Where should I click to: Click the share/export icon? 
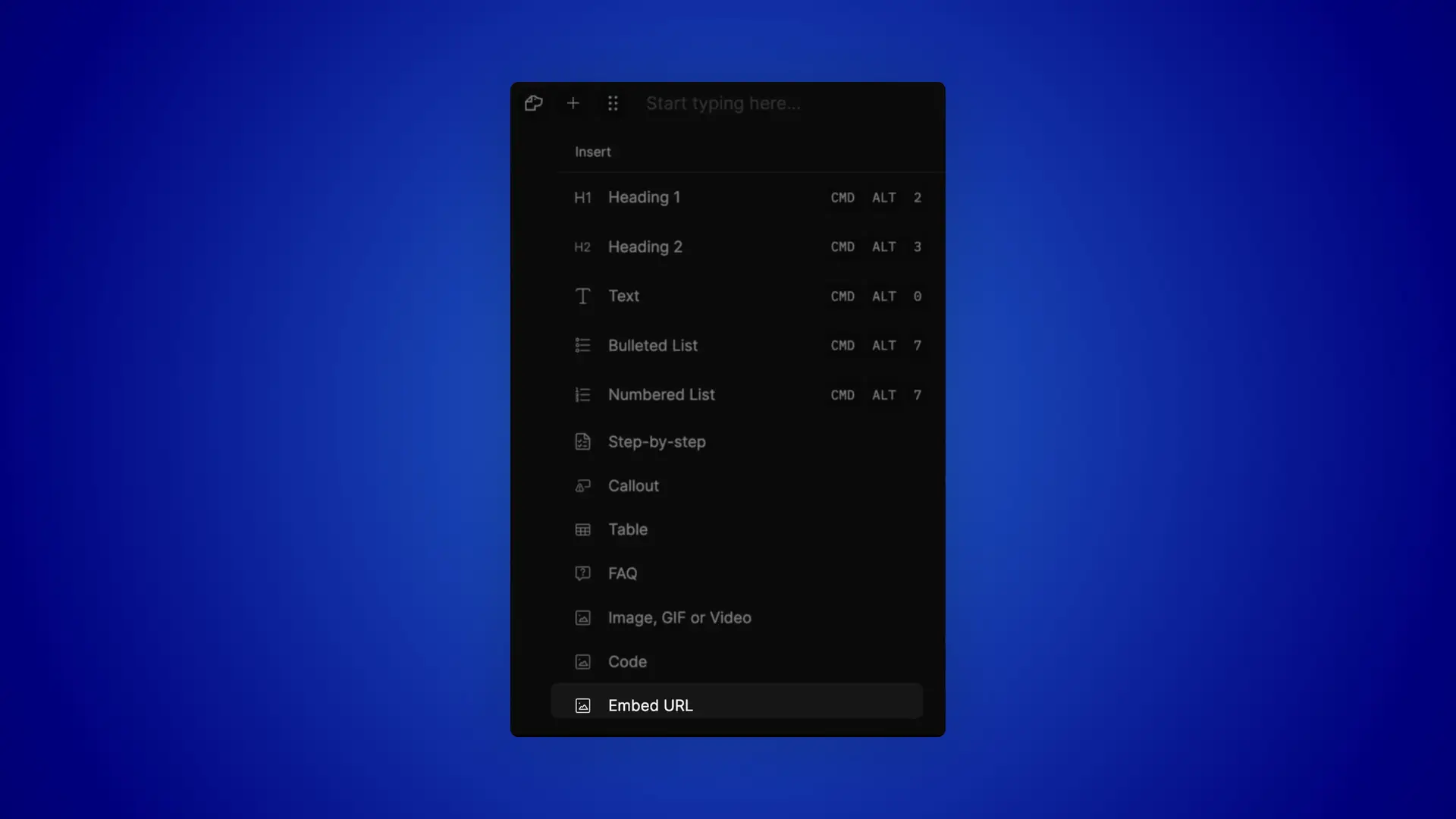[533, 102]
